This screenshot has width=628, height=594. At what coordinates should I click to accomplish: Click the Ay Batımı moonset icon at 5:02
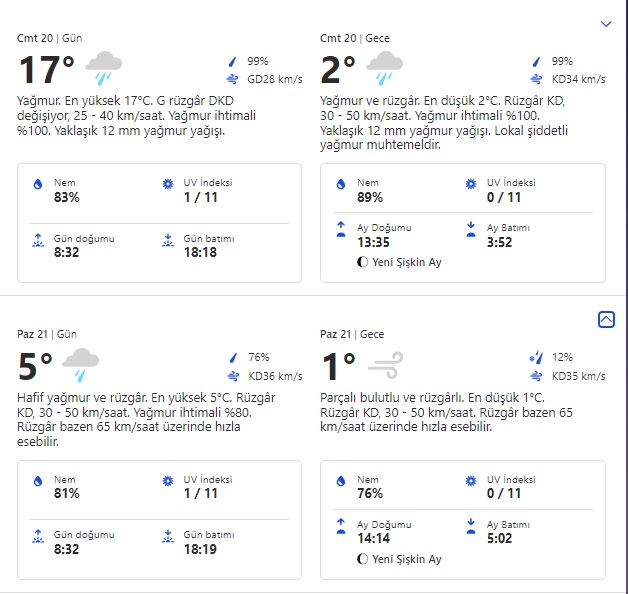coord(471,525)
